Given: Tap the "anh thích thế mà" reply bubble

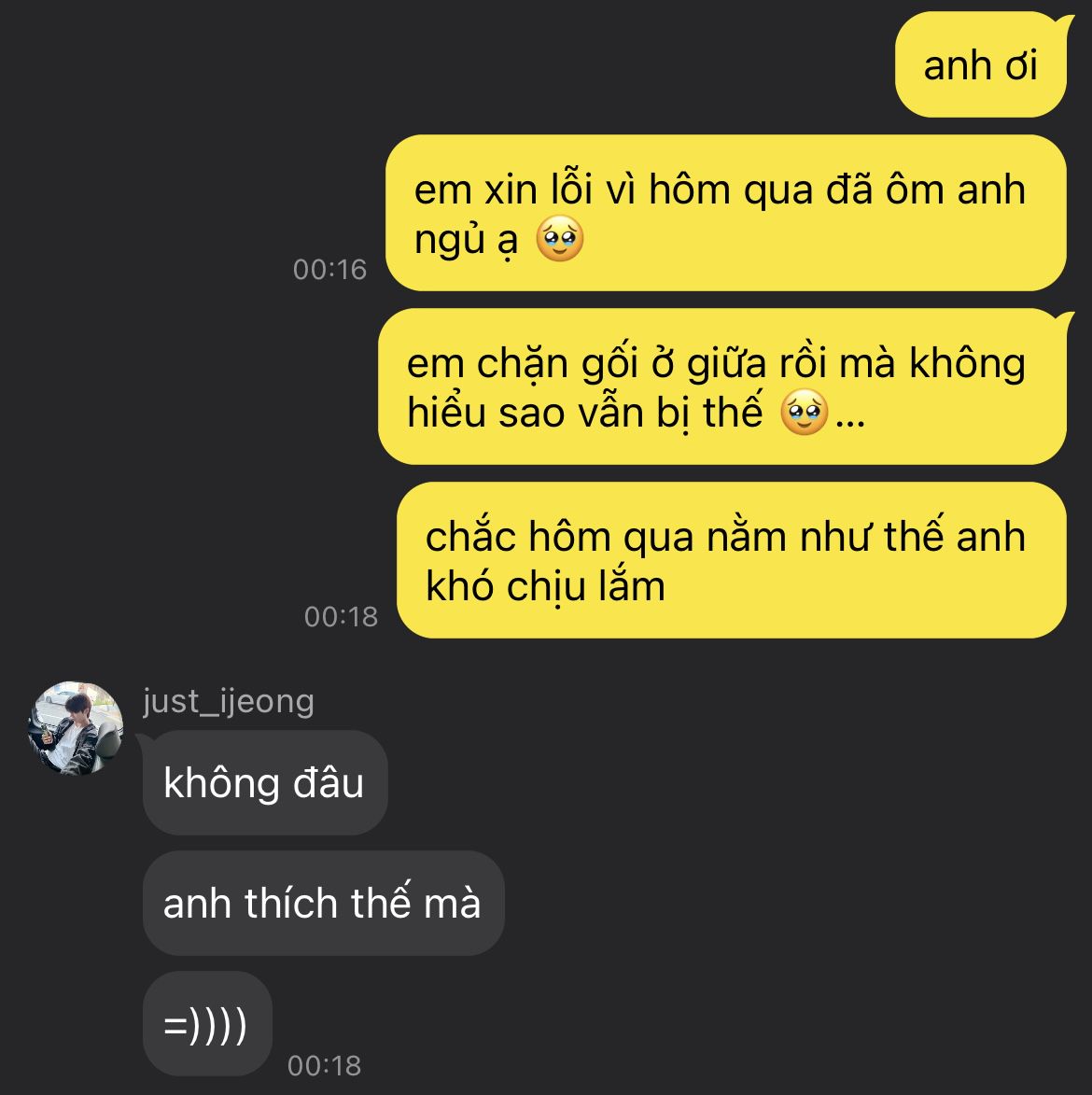Looking at the screenshot, I should 323,903.
